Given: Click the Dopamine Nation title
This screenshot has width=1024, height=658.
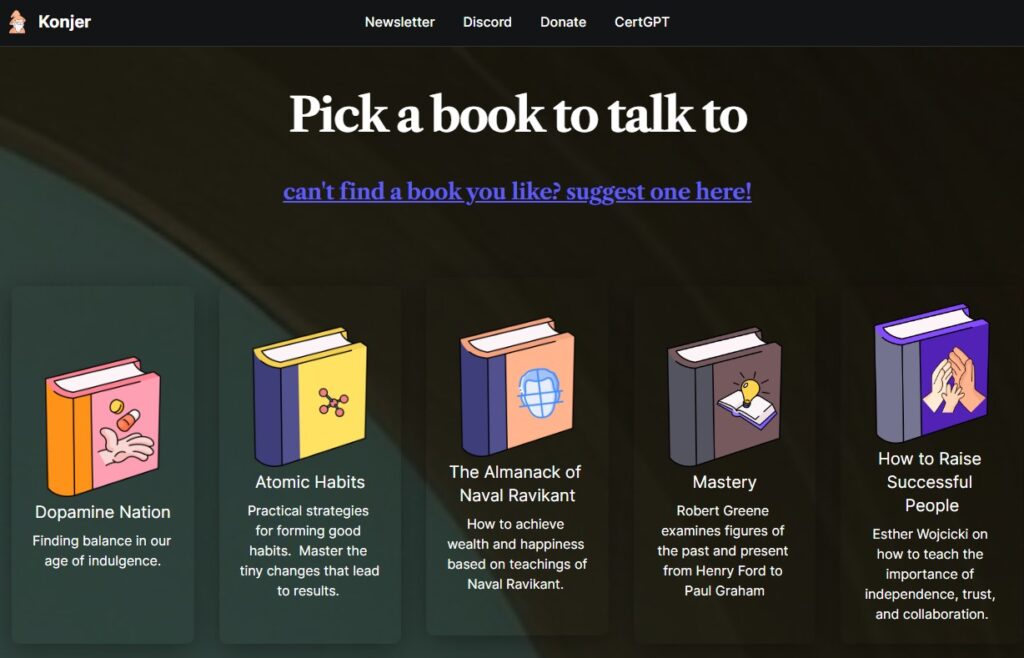Looking at the screenshot, I should point(103,512).
